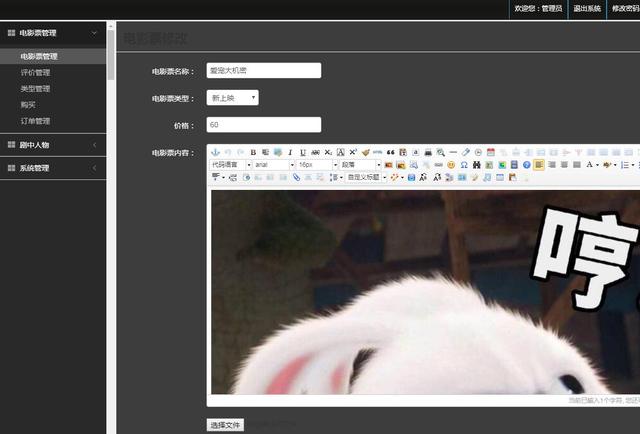Click the rabbit image inside the editor
This screenshot has width=640, height=434.
point(425,292)
